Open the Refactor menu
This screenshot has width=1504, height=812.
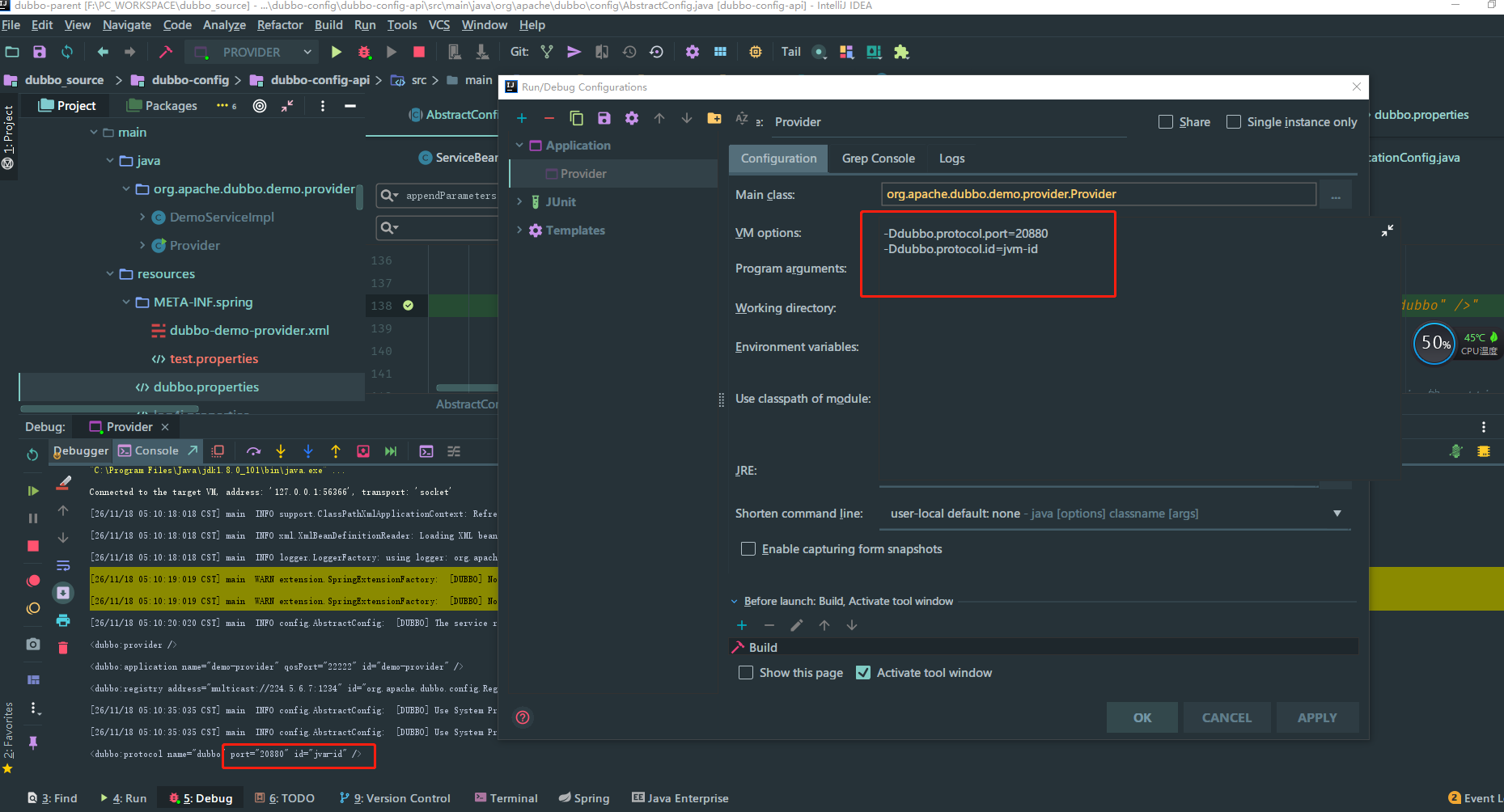tap(280, 25)
